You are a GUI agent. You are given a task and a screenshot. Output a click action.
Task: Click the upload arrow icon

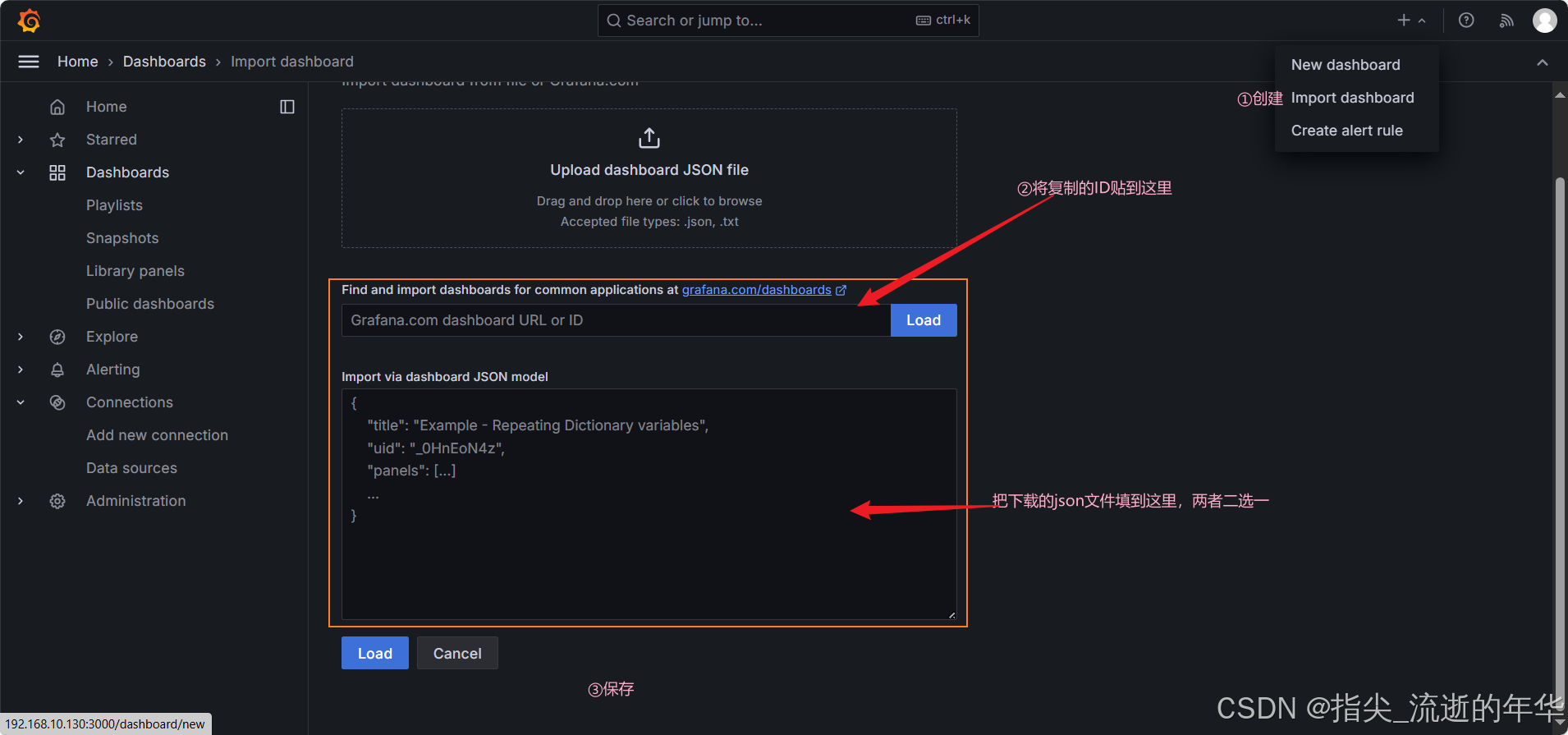(x=649, y=138)
